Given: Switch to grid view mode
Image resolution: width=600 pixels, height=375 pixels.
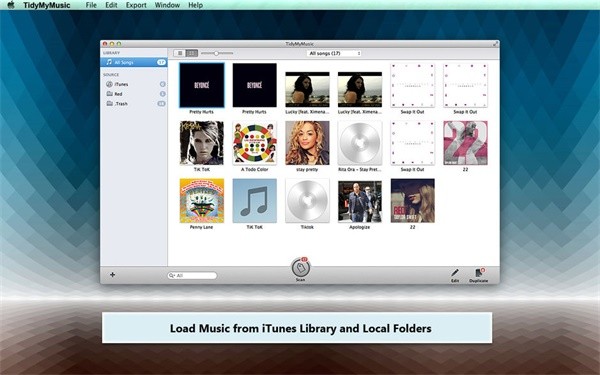Looking at the screenshot, I should [x=192, y=53].
